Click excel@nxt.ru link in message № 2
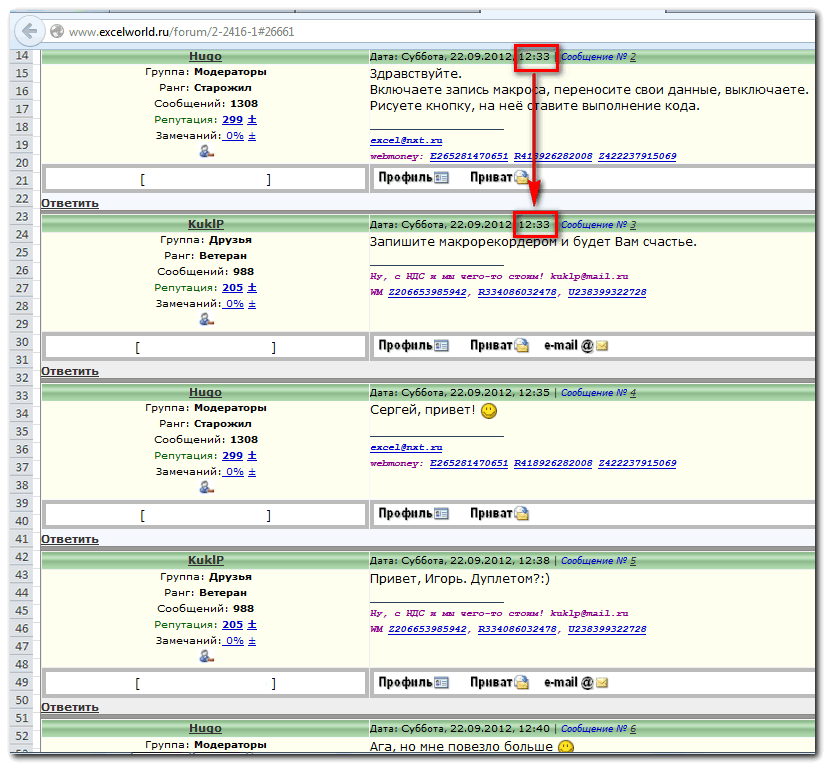The width and height of the screenshot is (826, 765). point(406,141)
